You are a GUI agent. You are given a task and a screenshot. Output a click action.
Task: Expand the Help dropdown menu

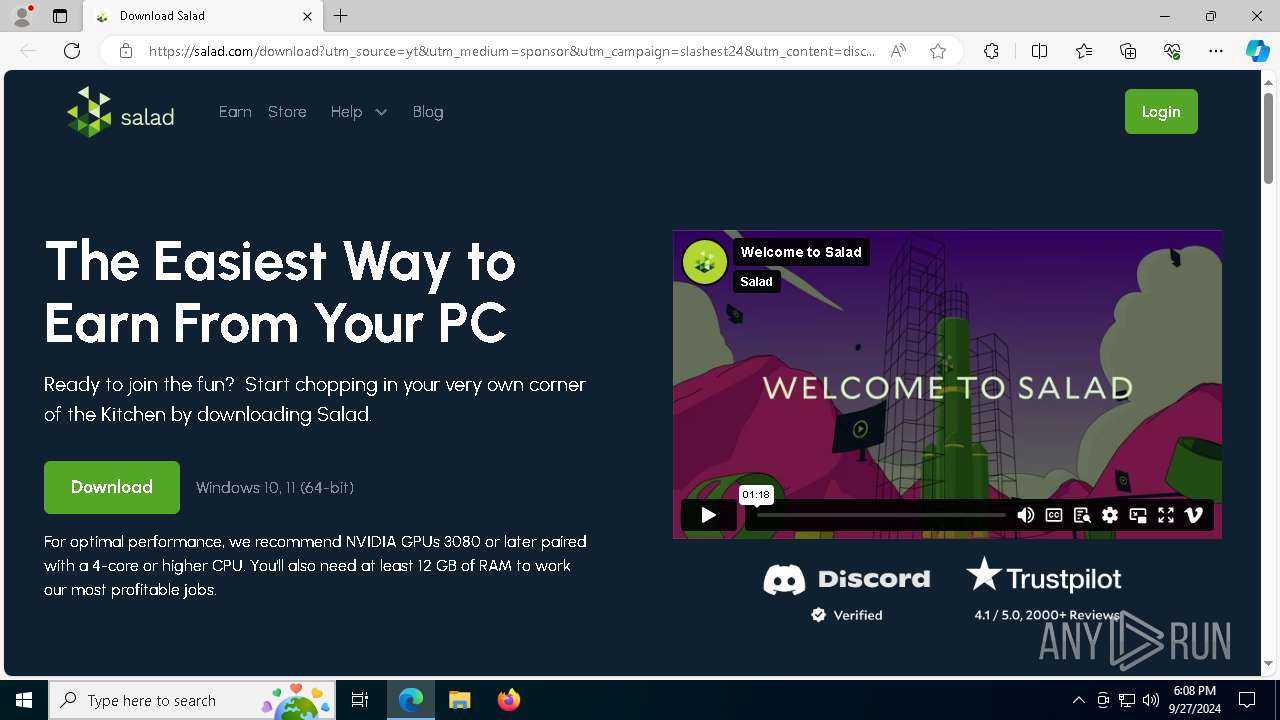pos(359,112)
